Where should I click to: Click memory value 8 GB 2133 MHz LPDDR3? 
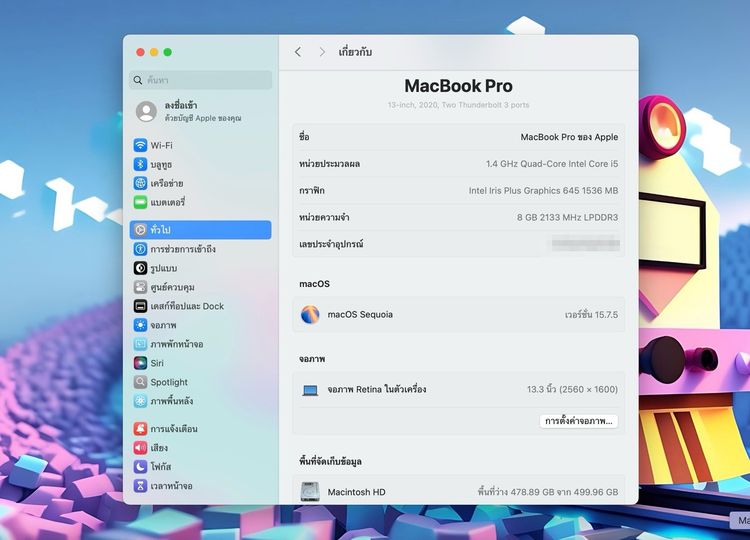click(x=567, y=217)
